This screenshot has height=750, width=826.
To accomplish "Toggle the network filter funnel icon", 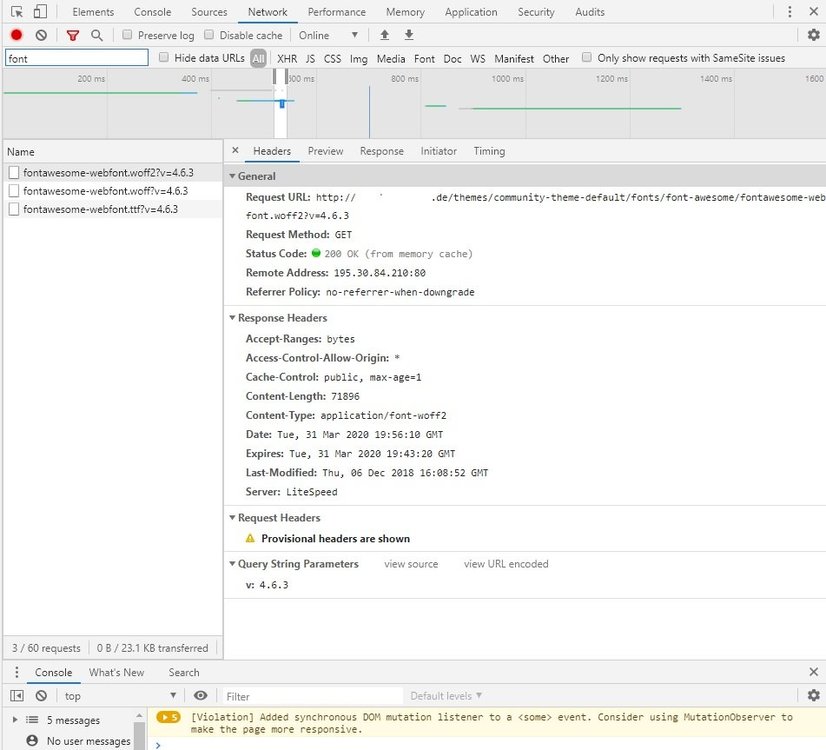I will click(x=73, y=35).
